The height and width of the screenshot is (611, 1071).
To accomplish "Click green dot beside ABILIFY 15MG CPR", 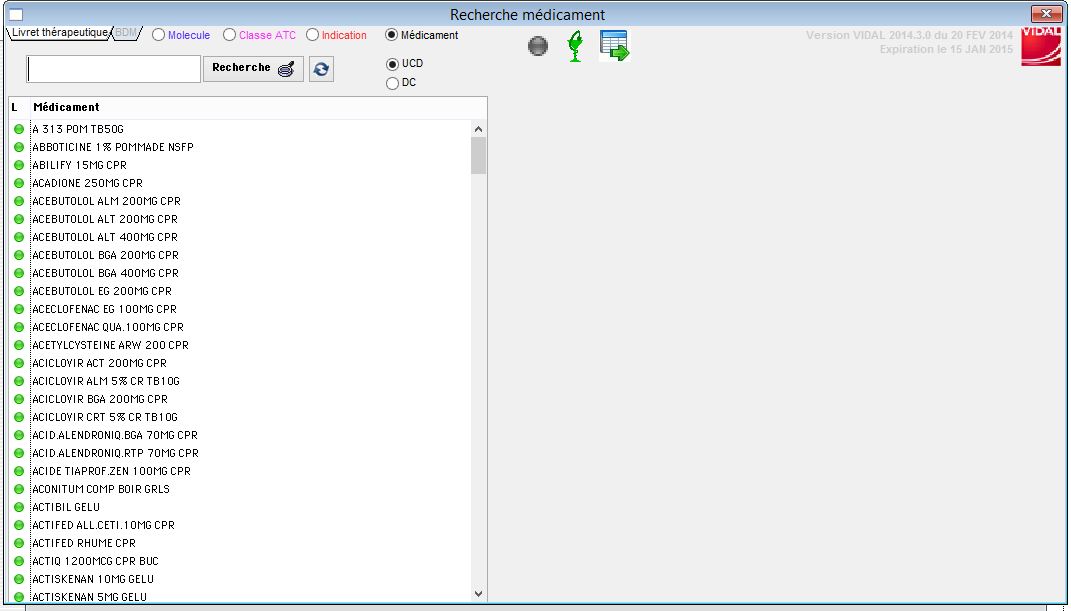I will coord(19,165).
